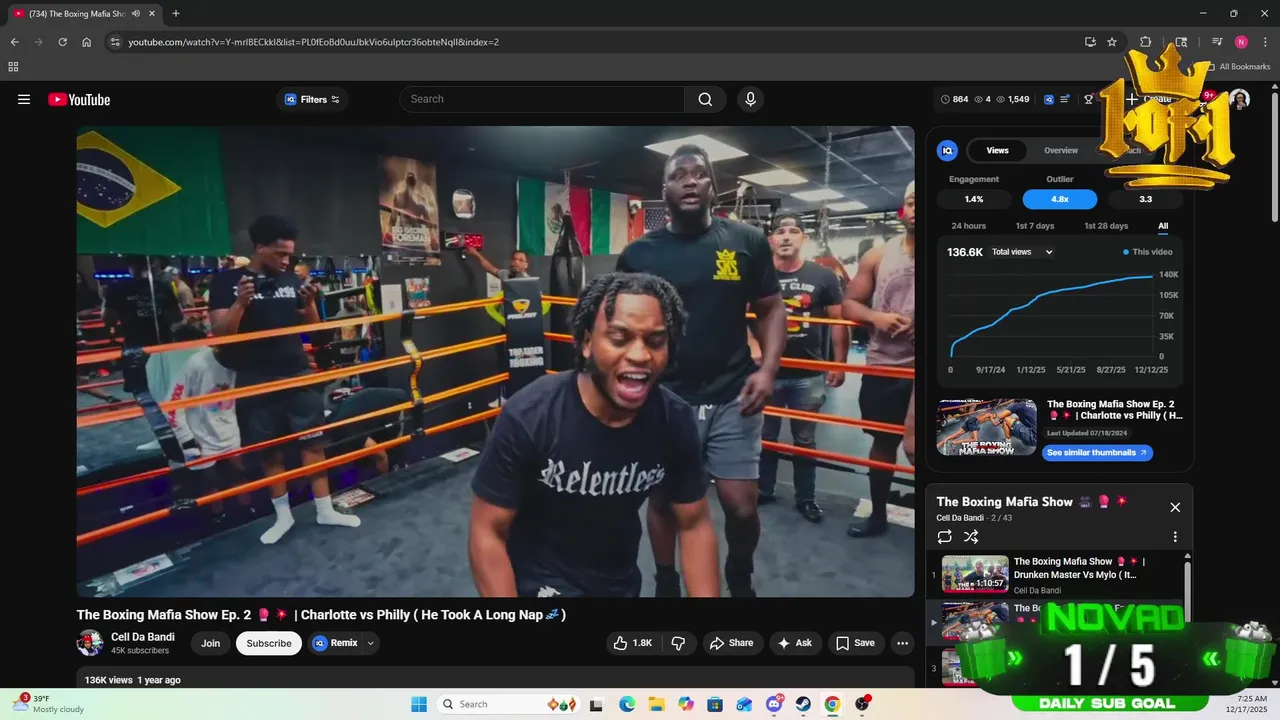Click the page vertical scrollbar
The width and height of the screenshot is (1280, 720).
[1274, 157]
